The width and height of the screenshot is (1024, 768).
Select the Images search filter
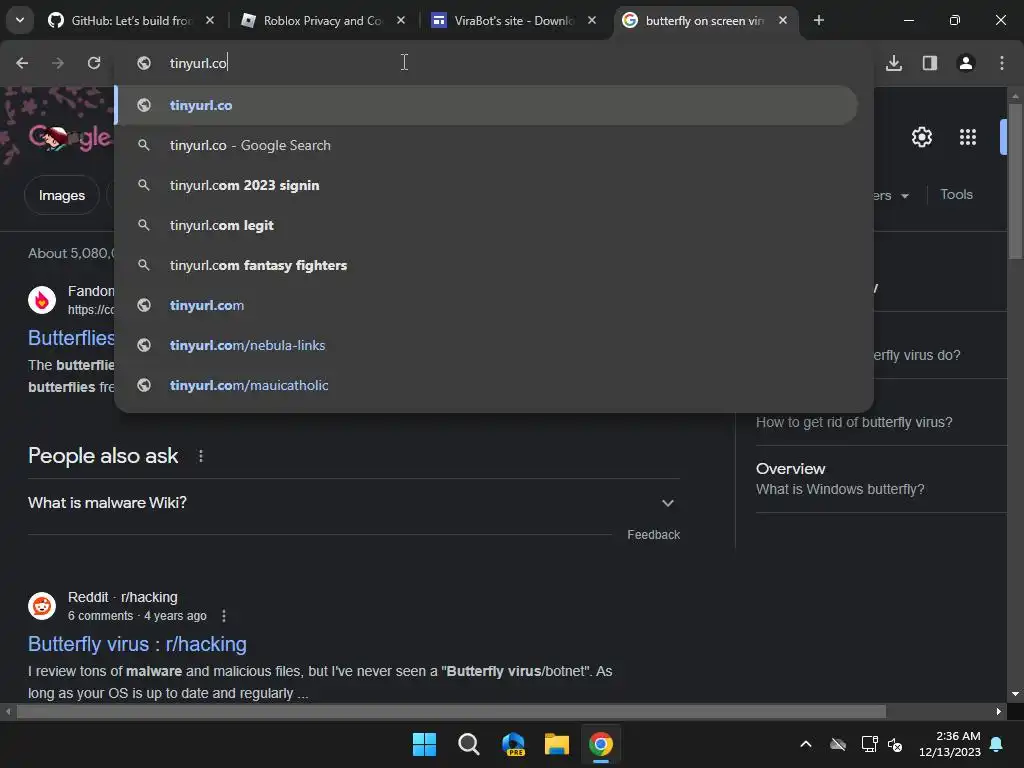(x=62, y=195)
